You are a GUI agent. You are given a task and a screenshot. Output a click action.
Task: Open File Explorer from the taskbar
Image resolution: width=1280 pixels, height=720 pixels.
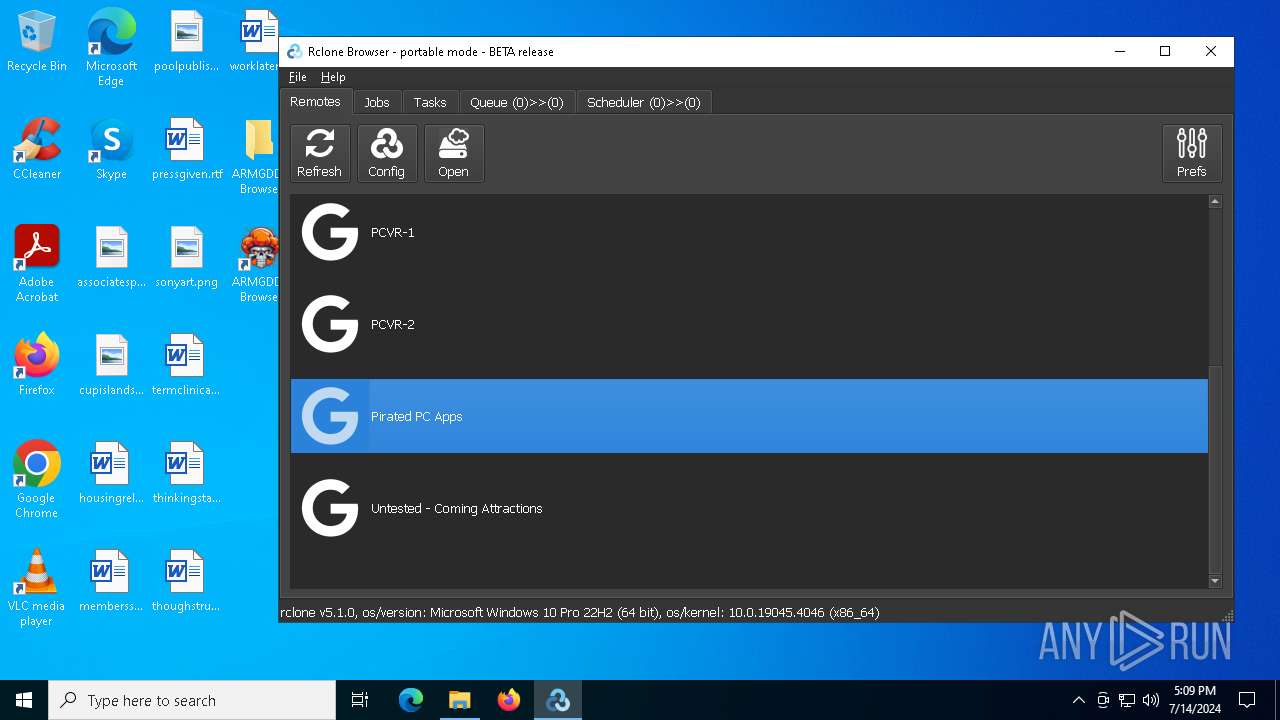pos(459,700)
